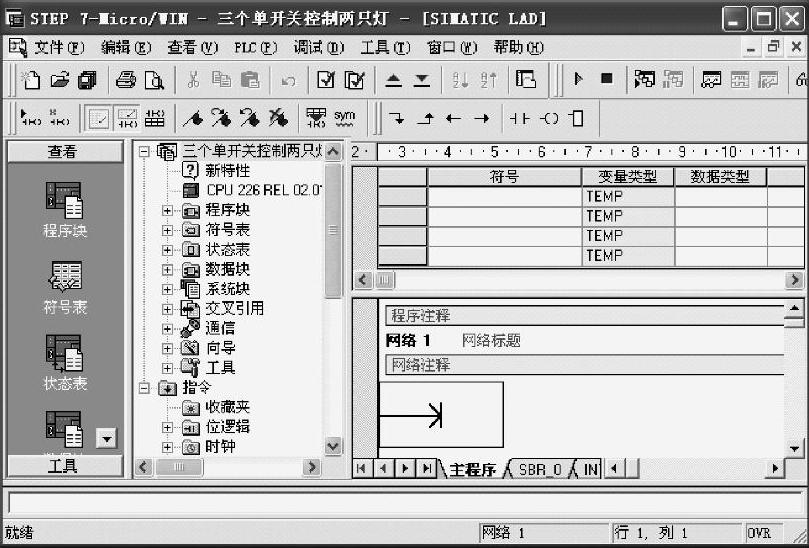Viewport: 809px width, 548px height.
Task: Click the 网络标题 text
Action: point(491,341)
